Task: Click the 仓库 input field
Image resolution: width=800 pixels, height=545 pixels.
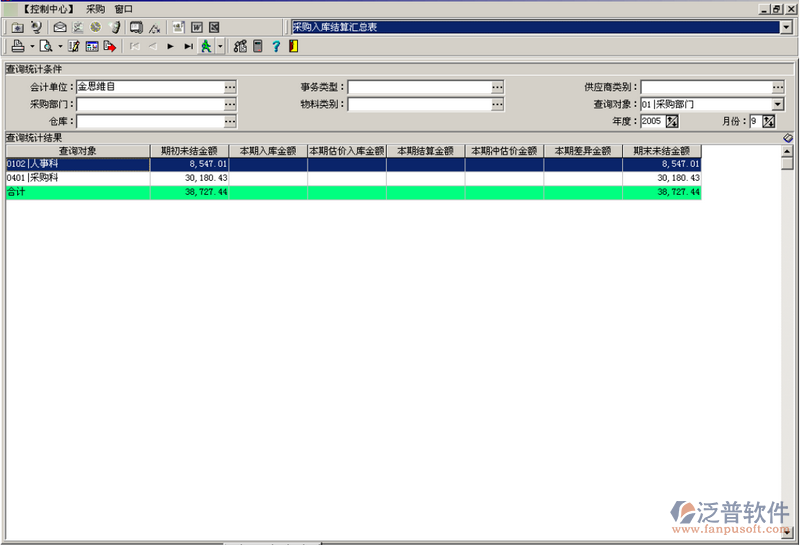Action: (150, 121)
